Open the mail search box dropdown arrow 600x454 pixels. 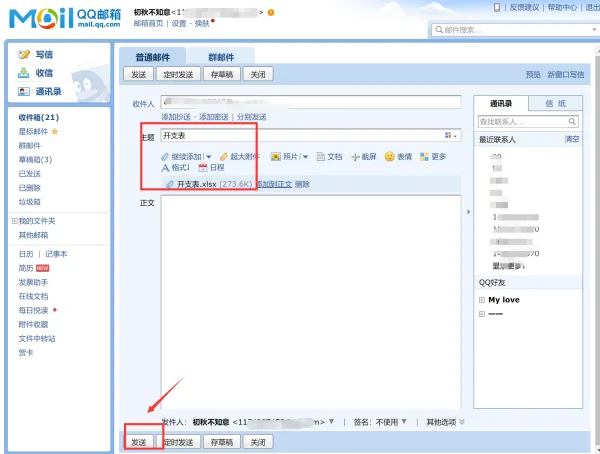pos(594,29)
